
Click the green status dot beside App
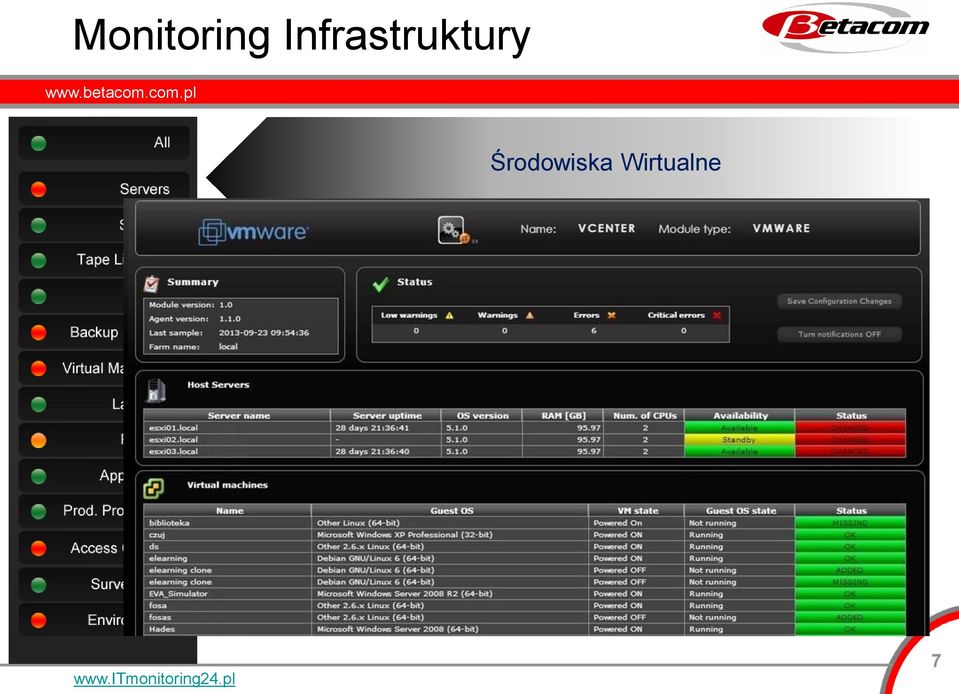pos(39,476)
